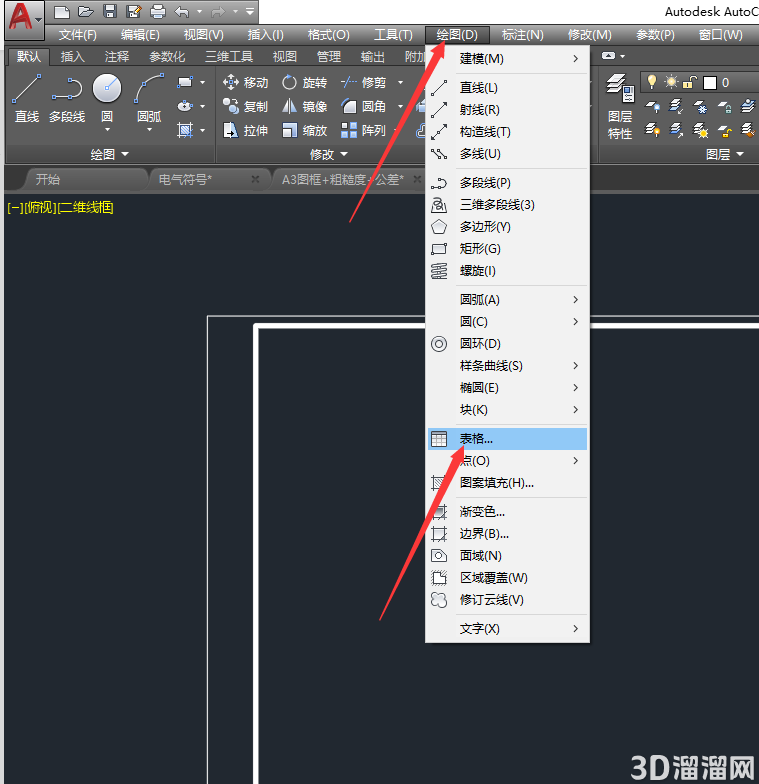Screen dimensions: 759x784
Task: Save the drawing with the floppy disk icon
Action: click(110, 12)
